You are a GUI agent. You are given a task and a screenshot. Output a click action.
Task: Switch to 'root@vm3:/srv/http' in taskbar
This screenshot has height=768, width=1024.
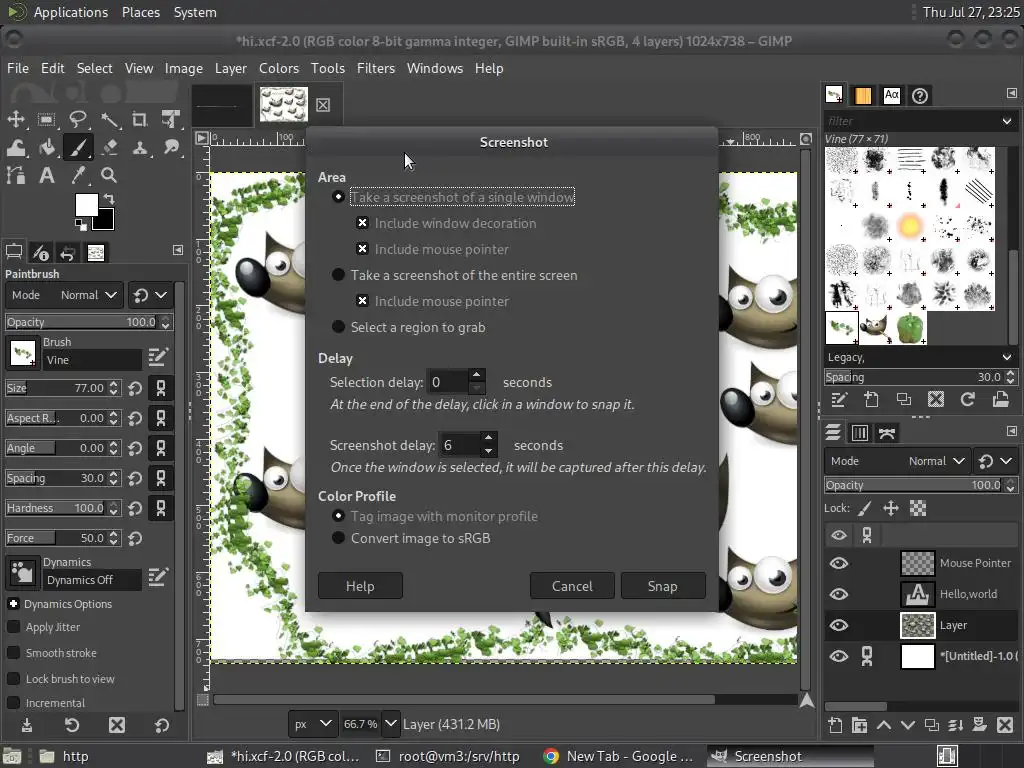coord(448,756)
